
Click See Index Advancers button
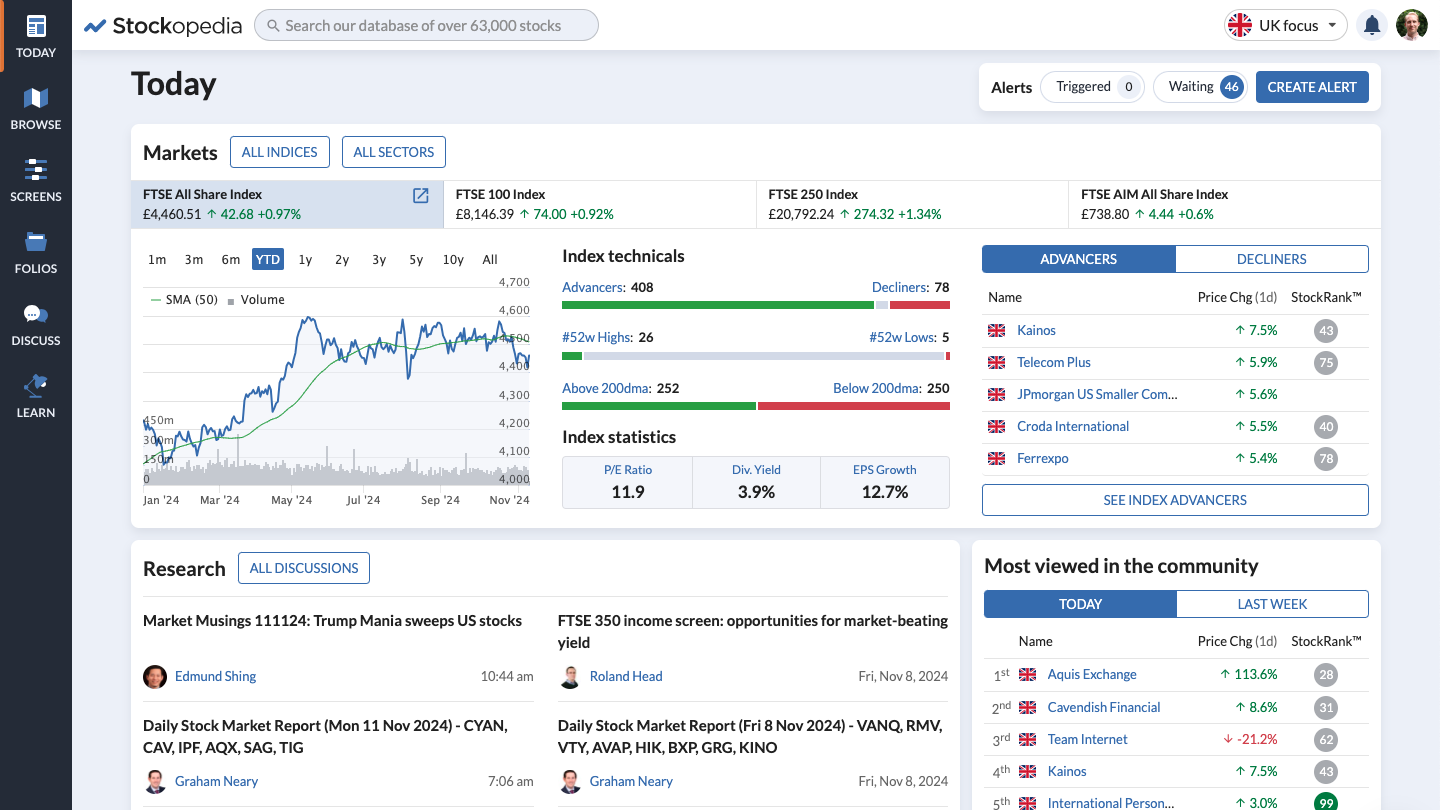click(1175, 500)
